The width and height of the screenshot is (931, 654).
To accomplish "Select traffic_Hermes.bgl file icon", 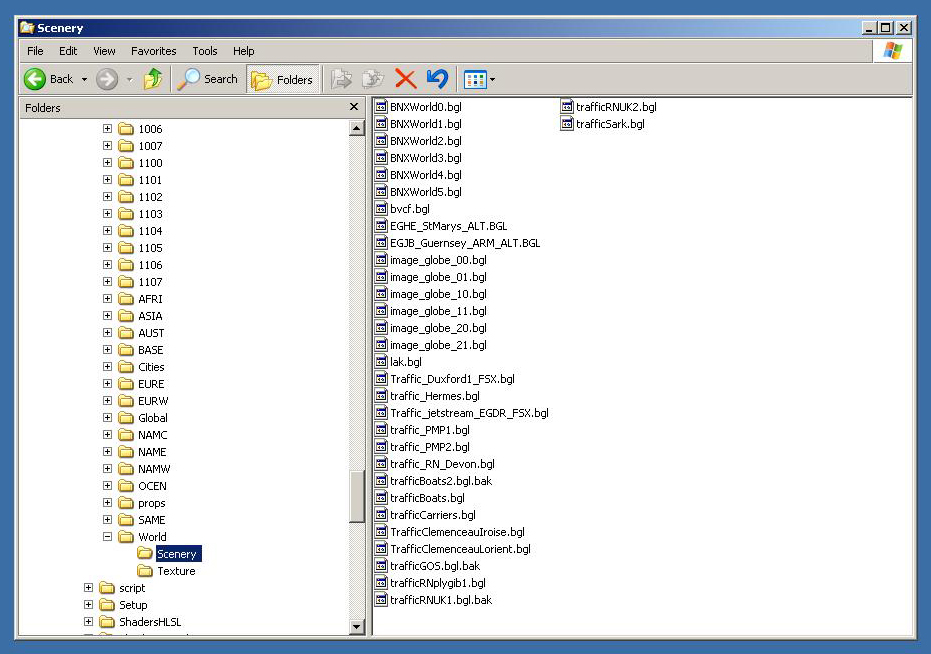I will (382, 396).
